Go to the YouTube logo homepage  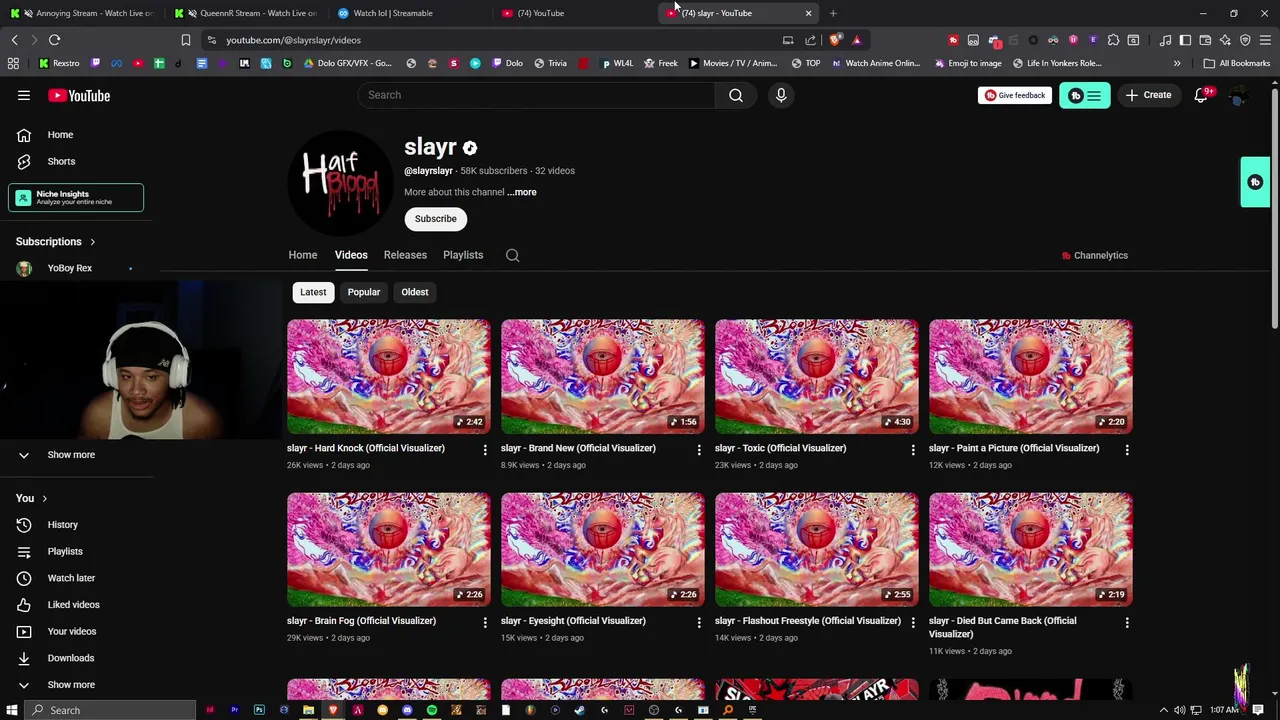pos(79,96)
